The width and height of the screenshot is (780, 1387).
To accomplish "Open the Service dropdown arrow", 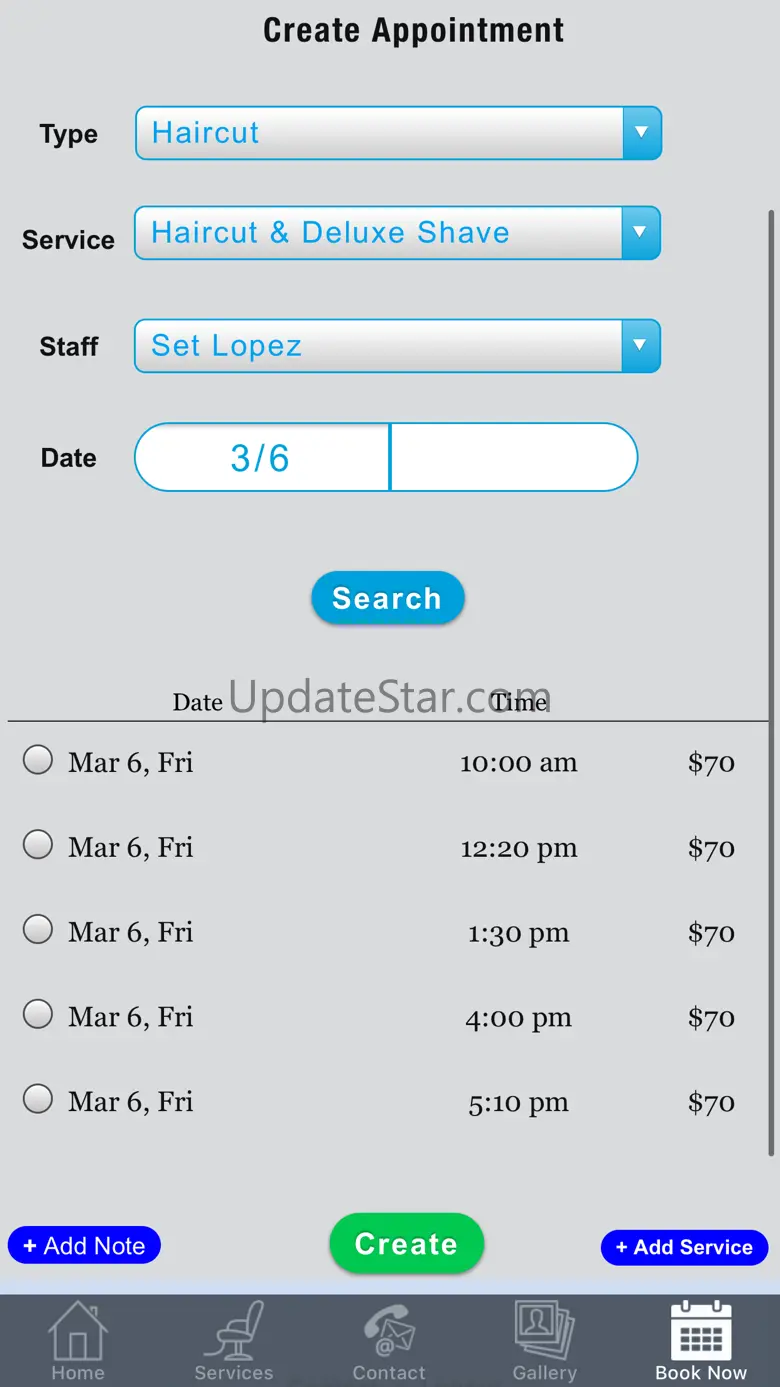I will click(x=641, y=233).
